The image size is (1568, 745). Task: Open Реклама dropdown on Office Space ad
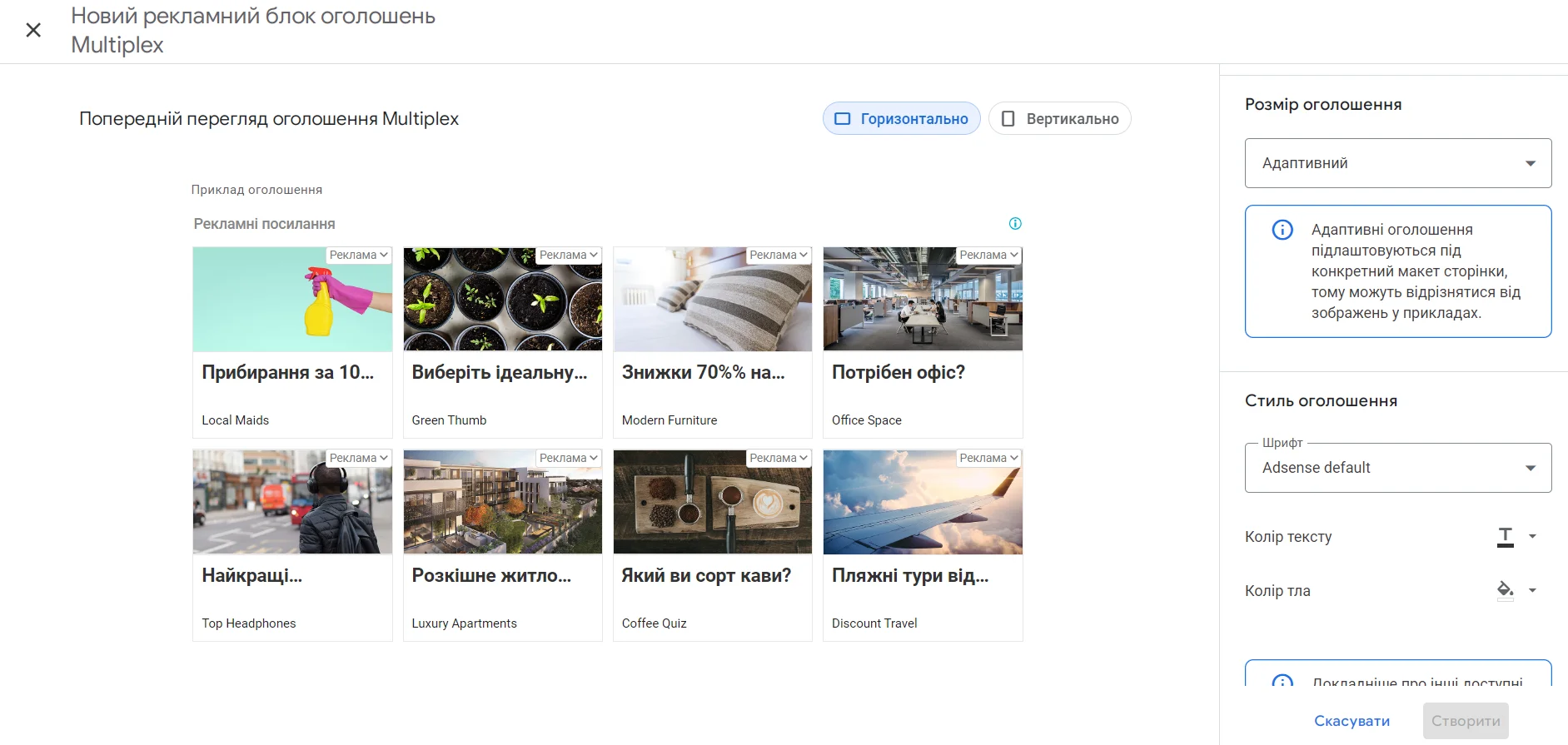(988, 255)
